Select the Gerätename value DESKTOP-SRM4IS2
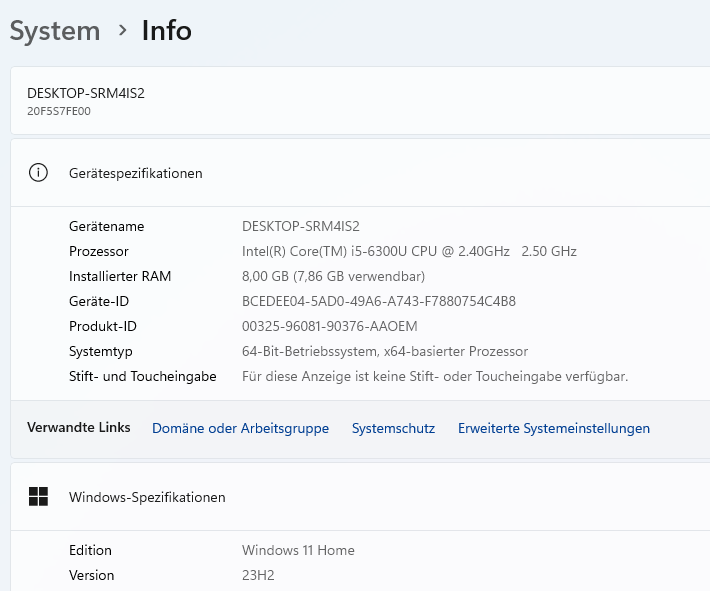This screenshot has width=710, height=591. tap(301, 226)
